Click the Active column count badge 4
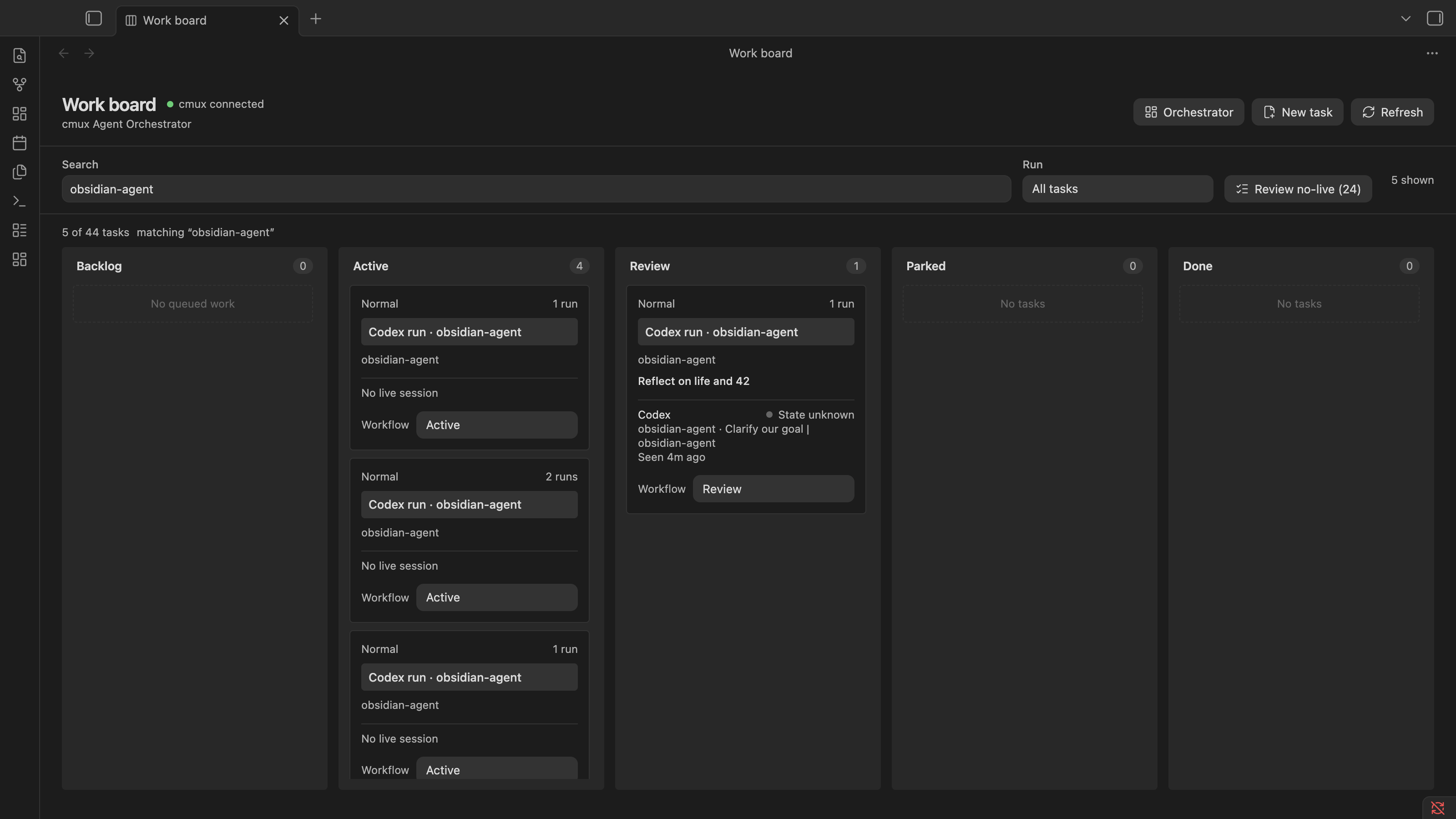 pyautogui.click(x=579, y=266)
